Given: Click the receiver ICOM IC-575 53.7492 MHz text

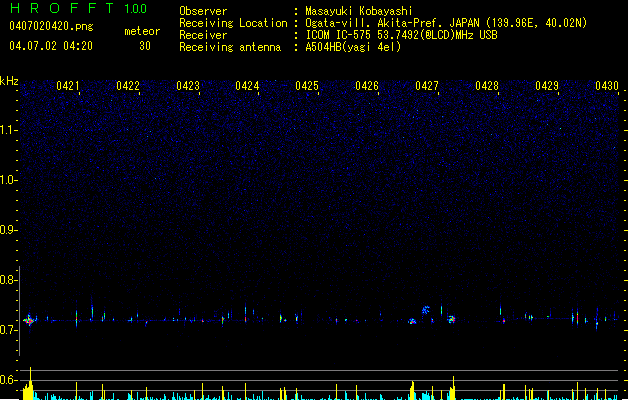Looking at the screenshot, I should pyautogui.click(x=401, y=35).
